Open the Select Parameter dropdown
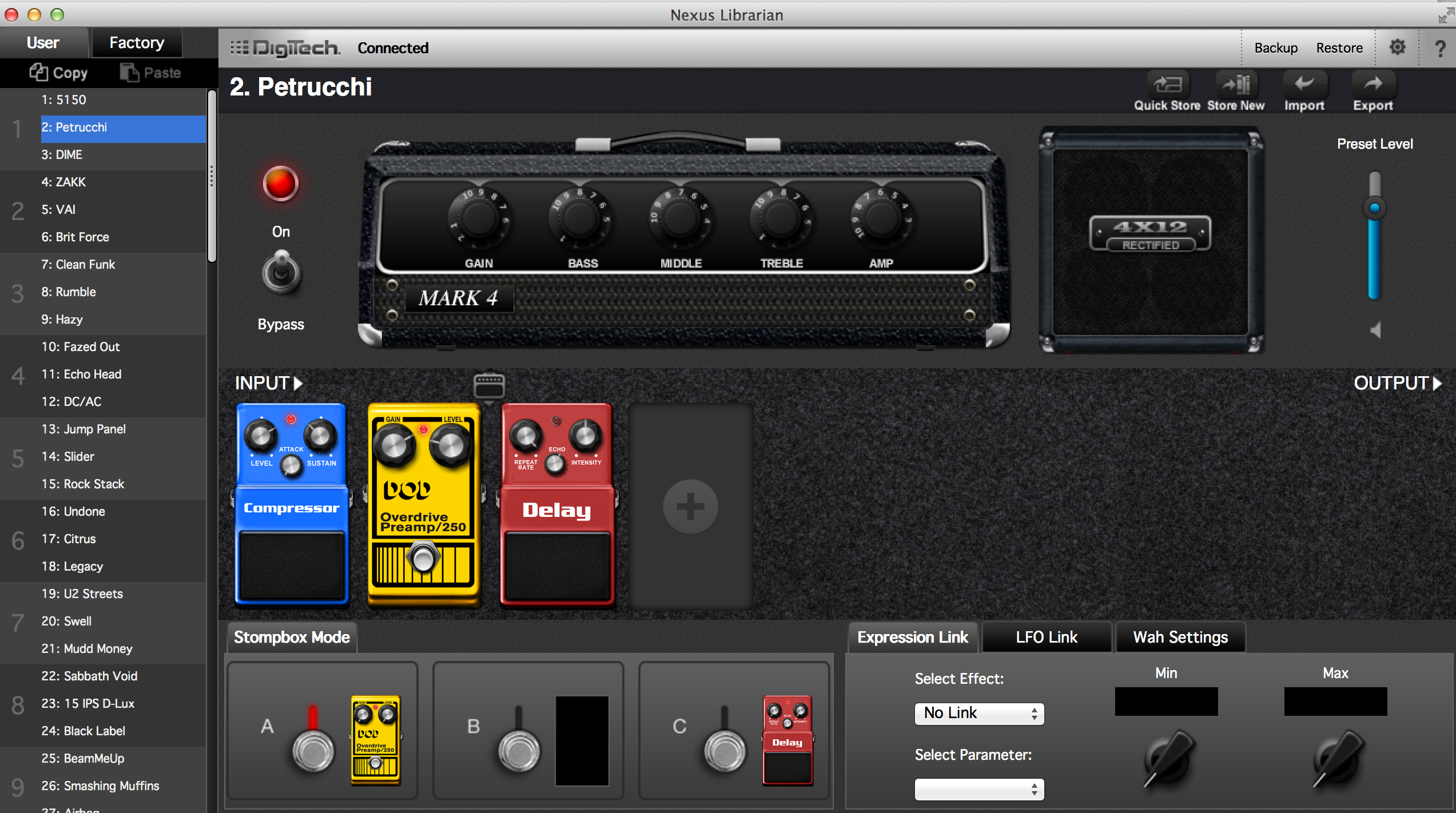Screen dimensions: 1456x813 coord(979,789)
